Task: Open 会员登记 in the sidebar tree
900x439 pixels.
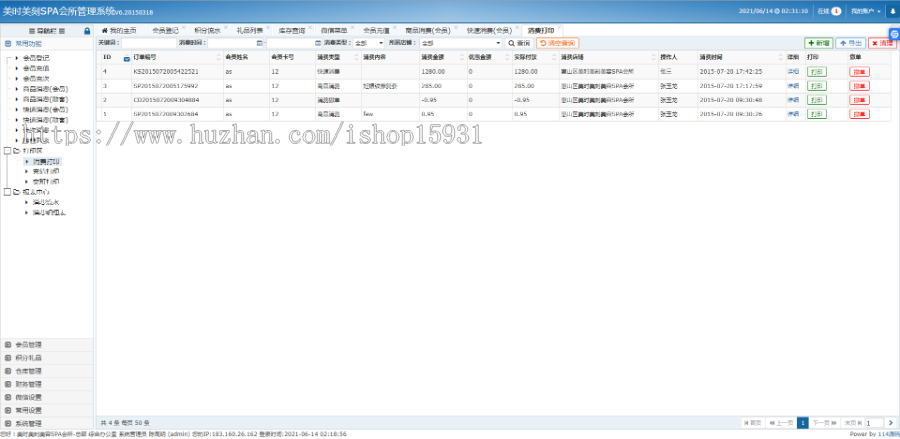Action: coord(36,58)
